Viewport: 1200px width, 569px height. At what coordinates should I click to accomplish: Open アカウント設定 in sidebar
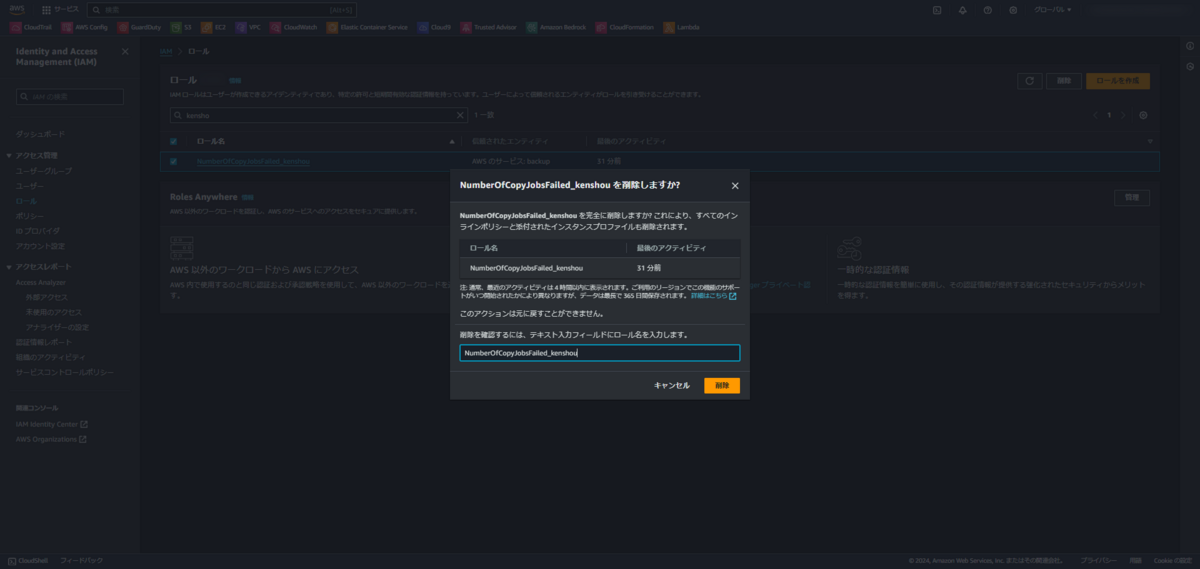pyautogui.click(x=40, y=246)
